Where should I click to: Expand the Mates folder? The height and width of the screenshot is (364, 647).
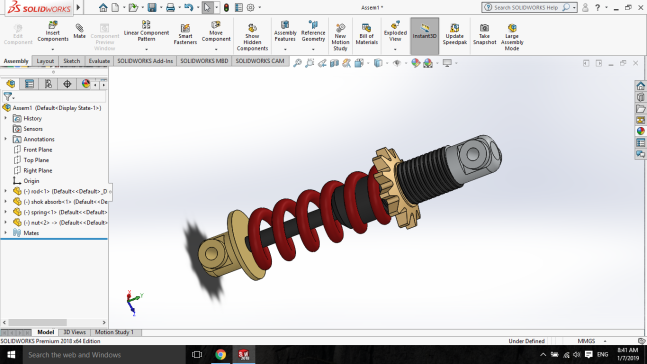6,233
